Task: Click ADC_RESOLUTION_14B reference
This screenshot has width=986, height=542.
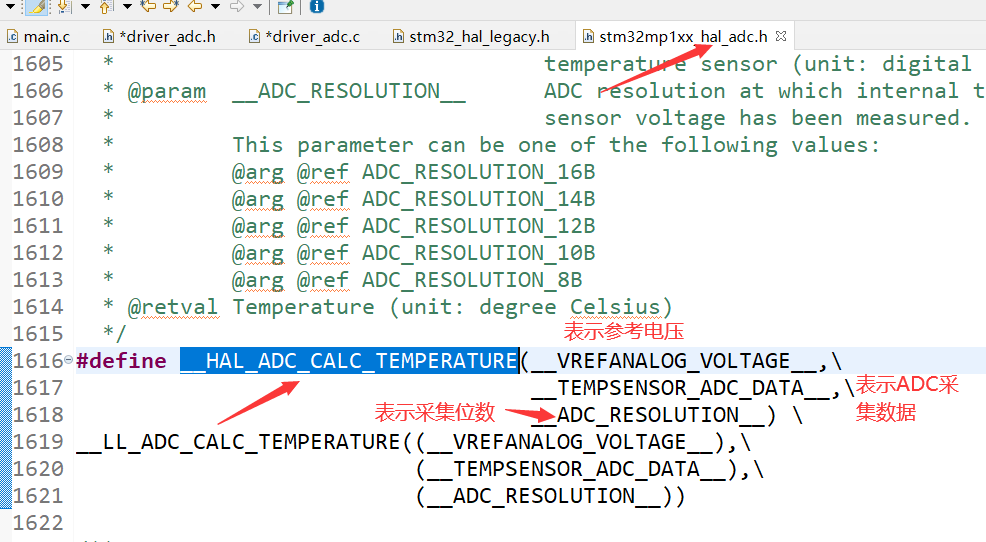Action: tap(479, 199)
